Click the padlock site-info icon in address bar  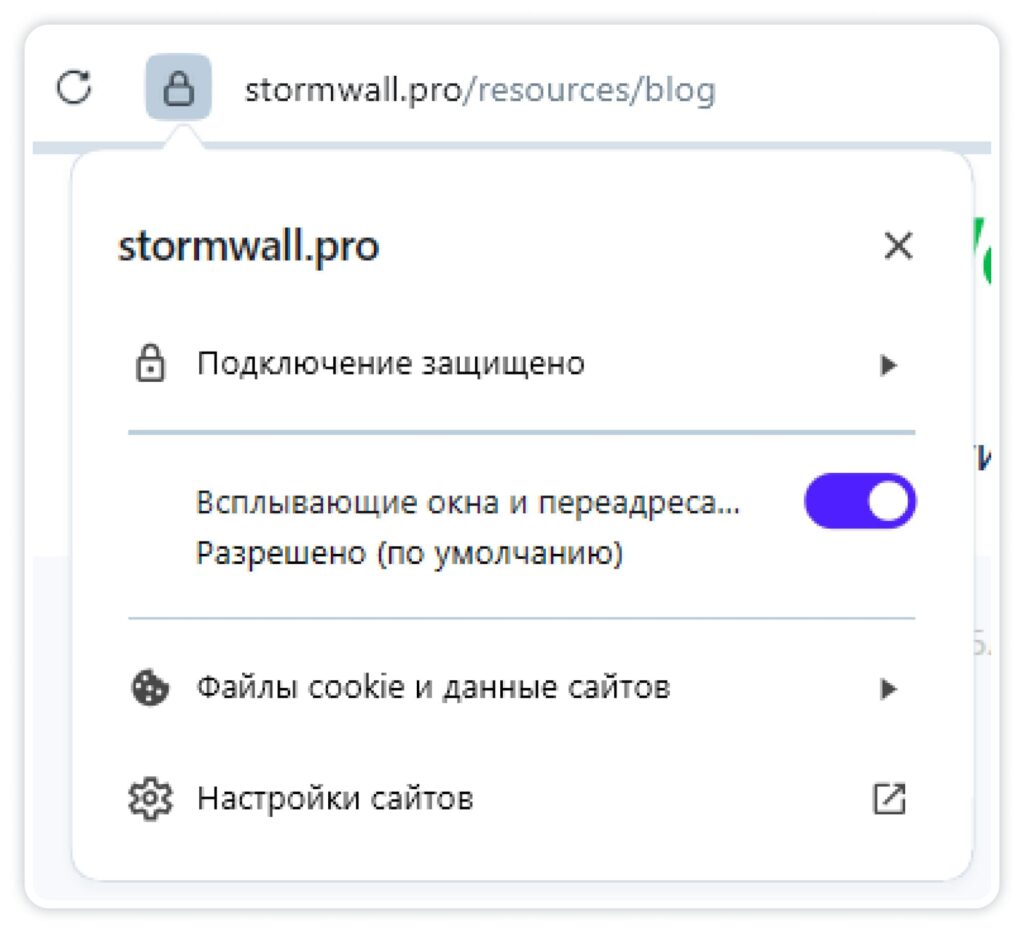pyautogui.click(x=178, y=87)
